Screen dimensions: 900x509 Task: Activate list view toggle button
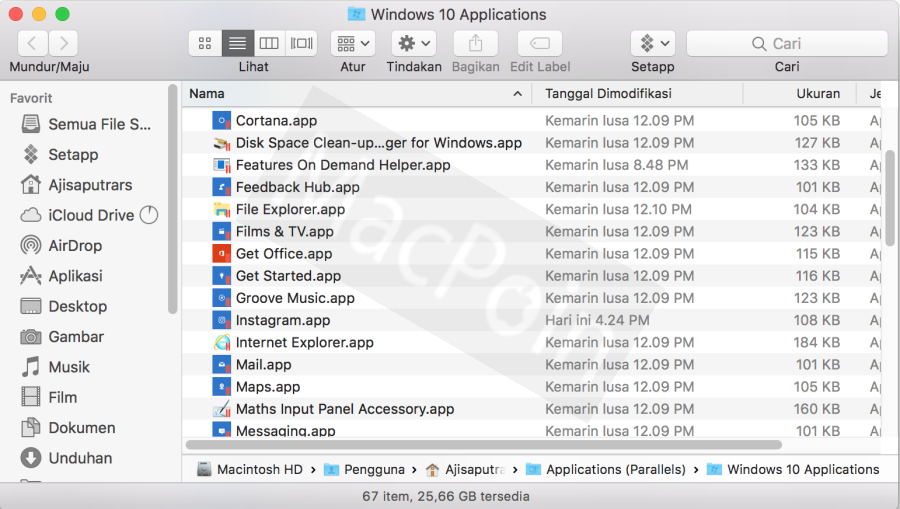[237, 43]
